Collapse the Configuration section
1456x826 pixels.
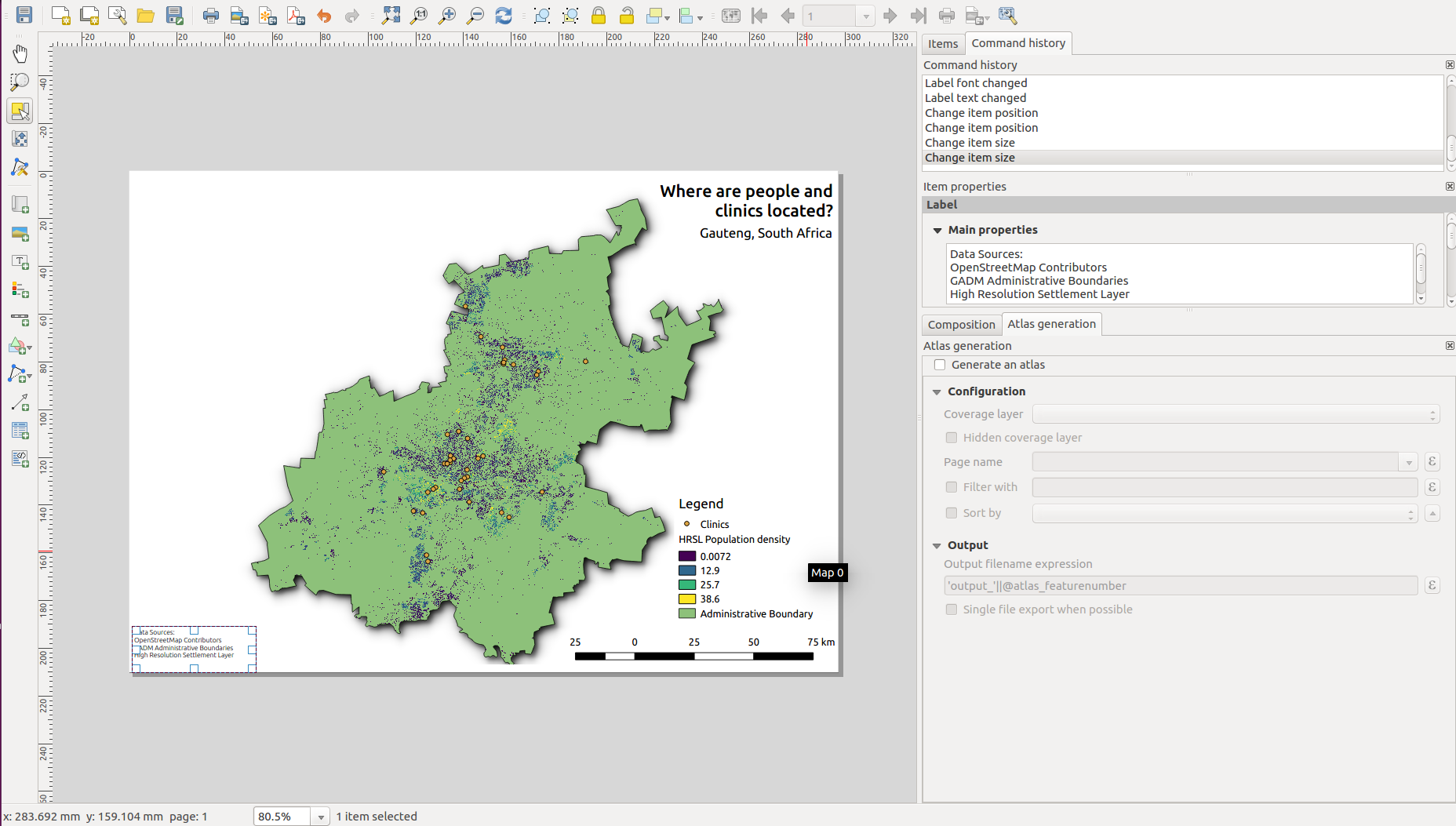coord(937,391)
